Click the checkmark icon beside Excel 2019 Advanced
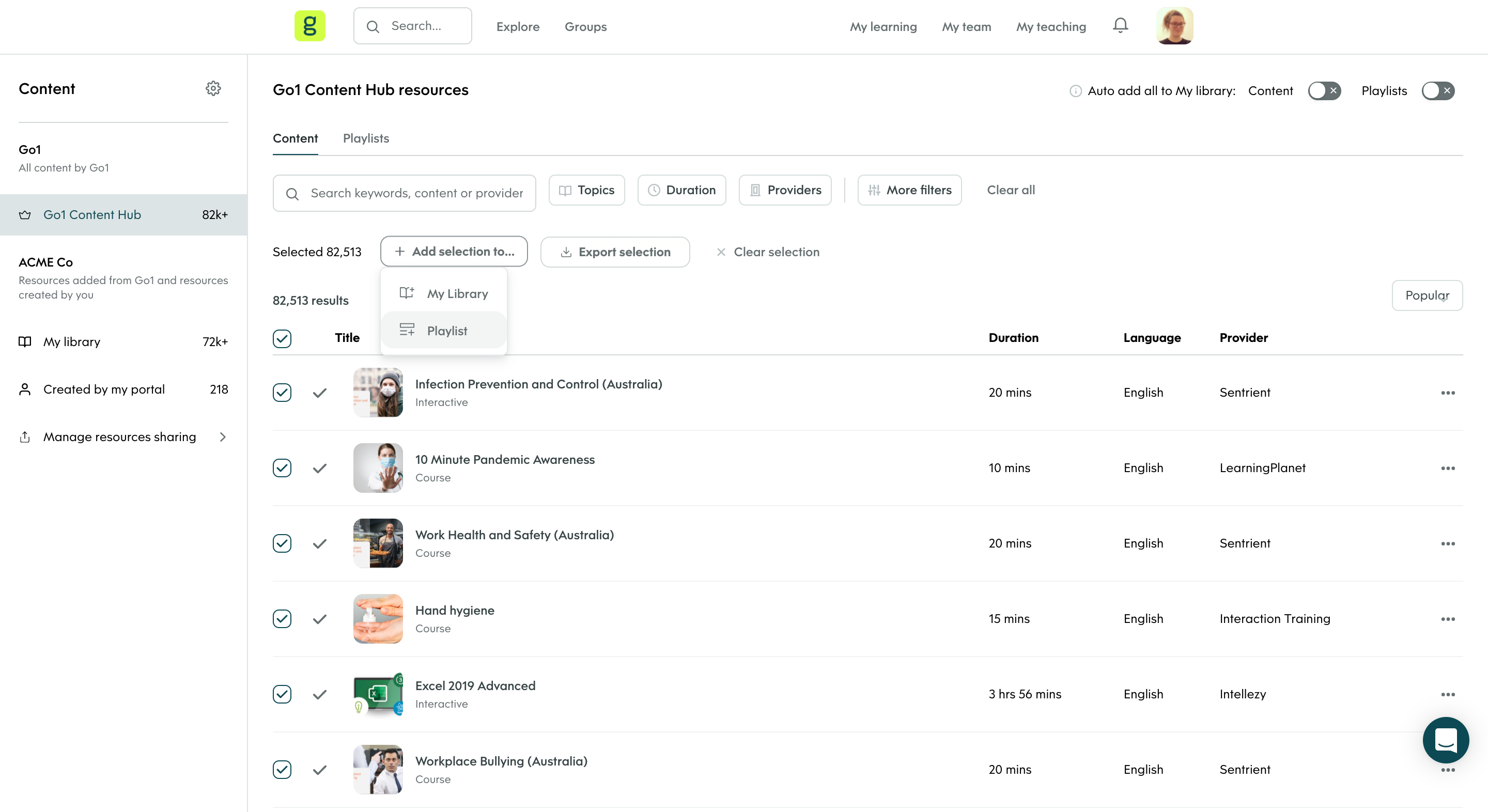1488x812 pixels. 319,695
